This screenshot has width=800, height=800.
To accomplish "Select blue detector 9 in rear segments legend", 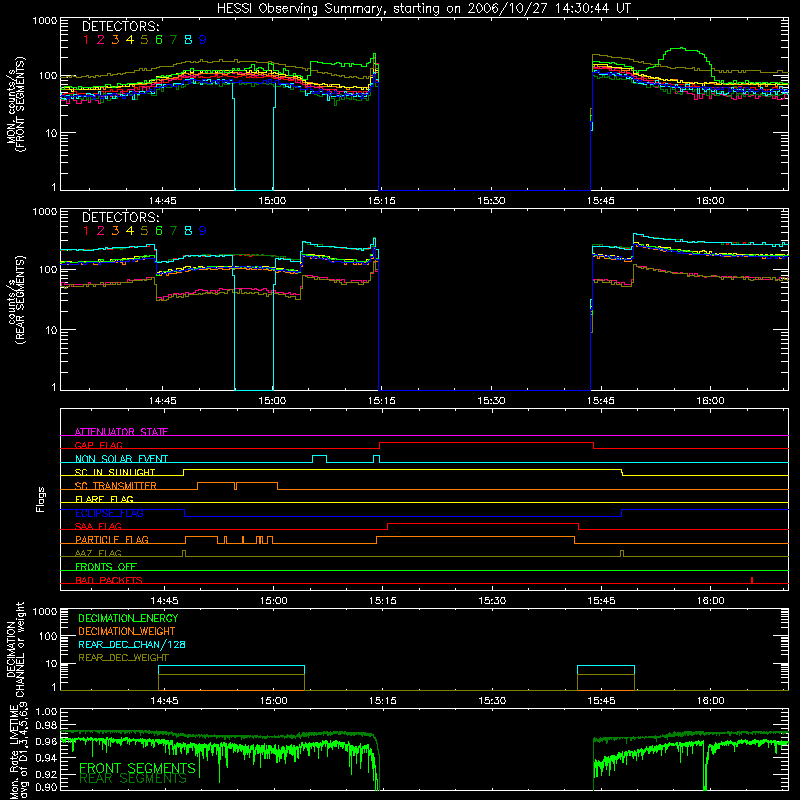I will click(x=203, y=231).
